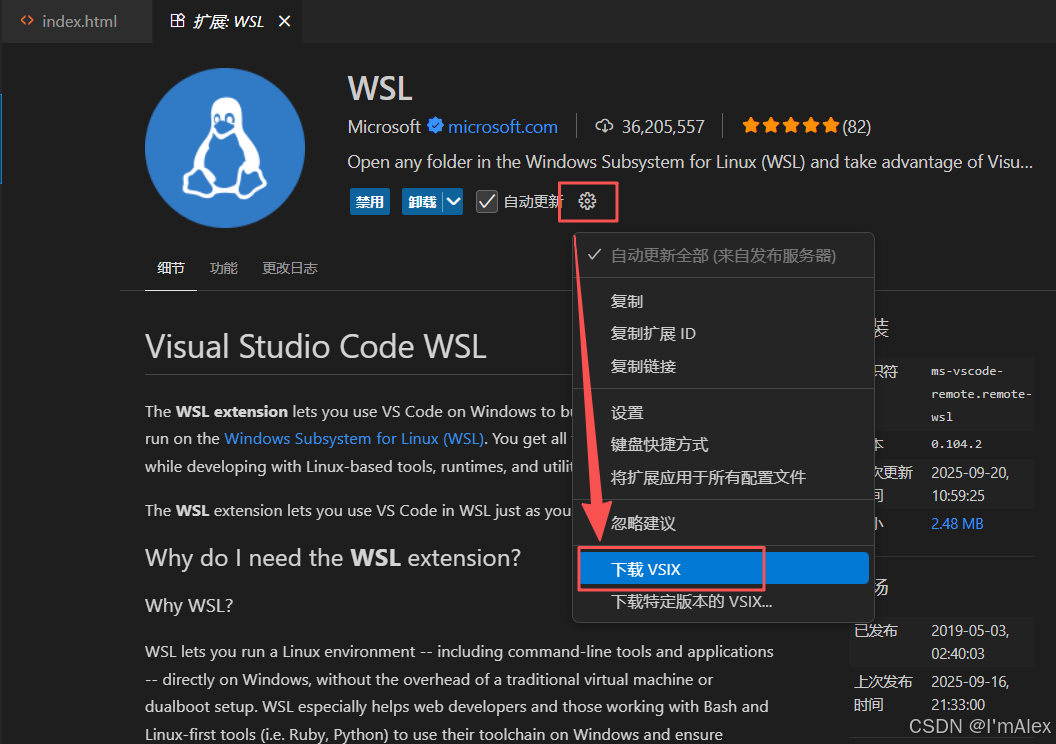This screenshot has width=1056, height=744.
Task: Select 下载 VSIX menu item
Action: click(723, 569)
